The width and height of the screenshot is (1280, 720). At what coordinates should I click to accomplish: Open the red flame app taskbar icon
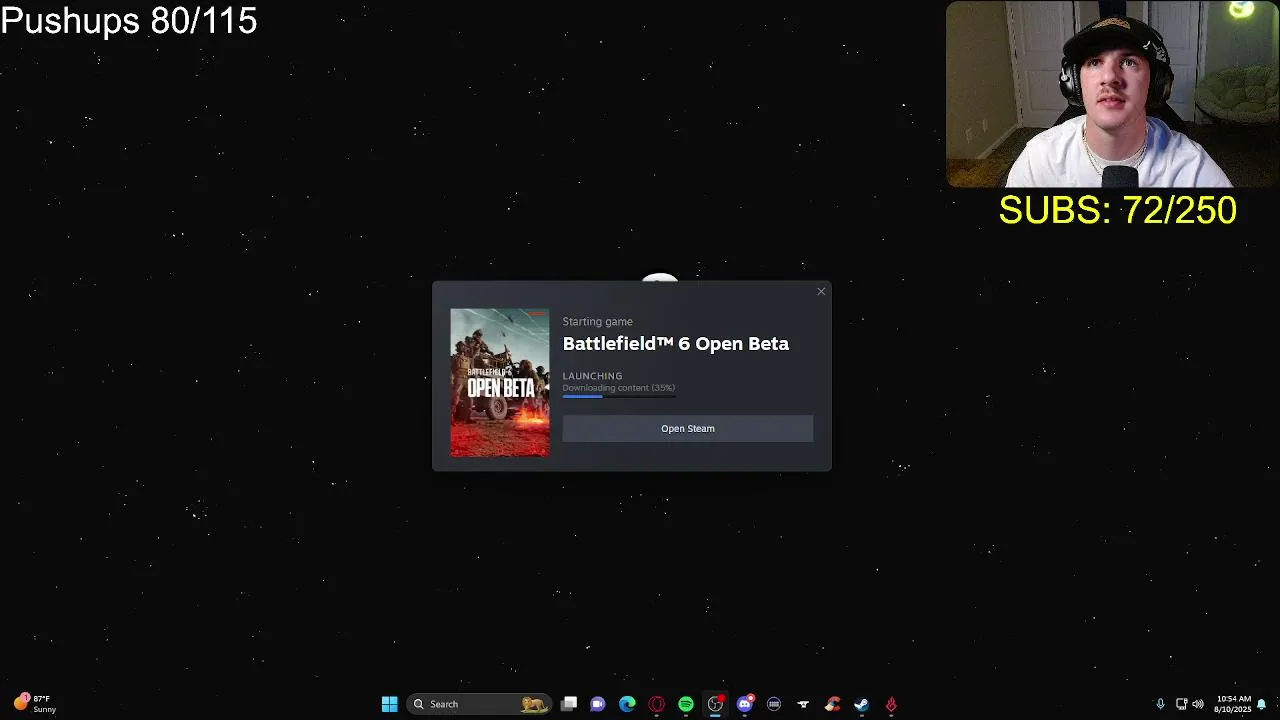pyautogui.click(x=890, y=704)
